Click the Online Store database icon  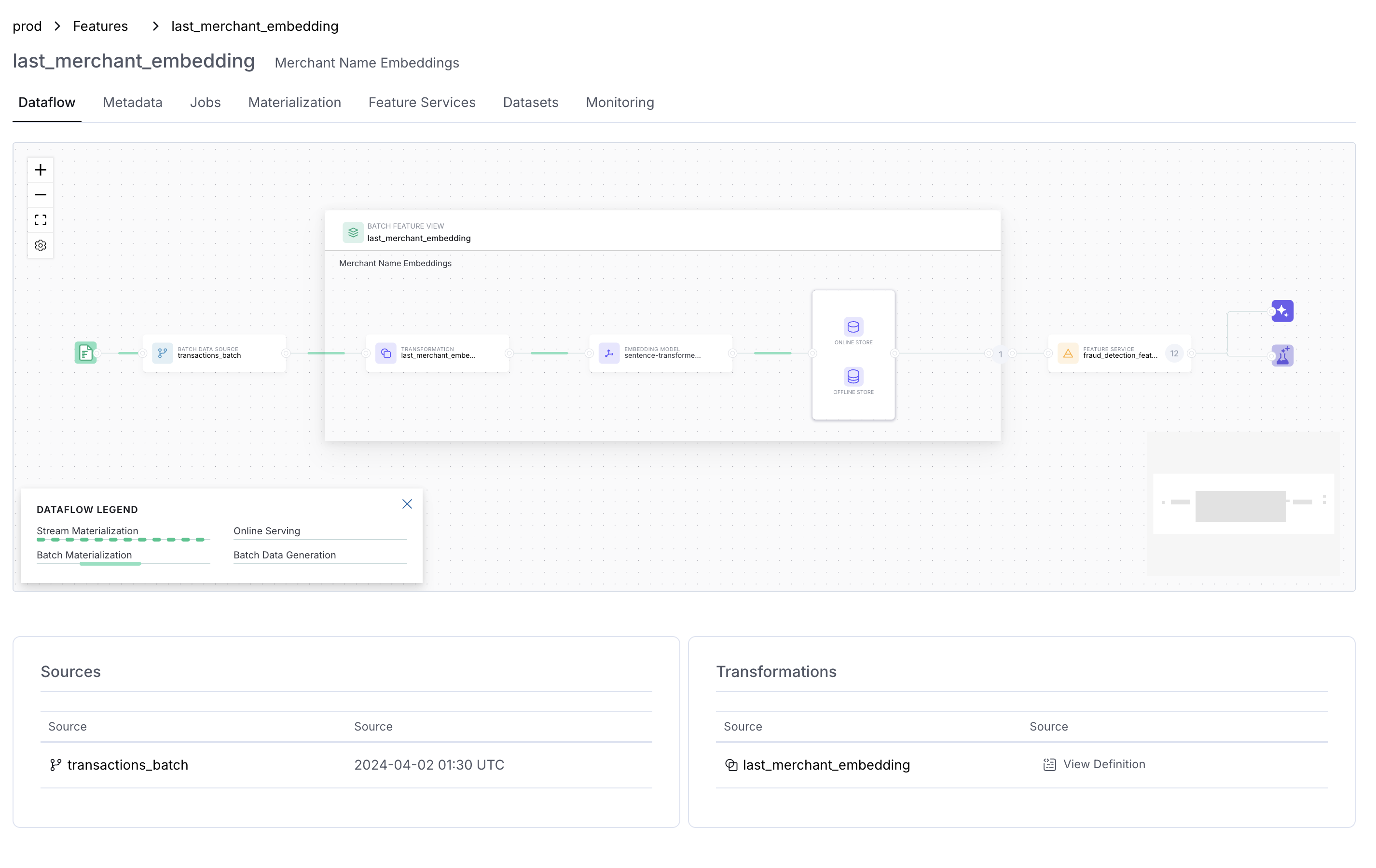pos(853,326)
